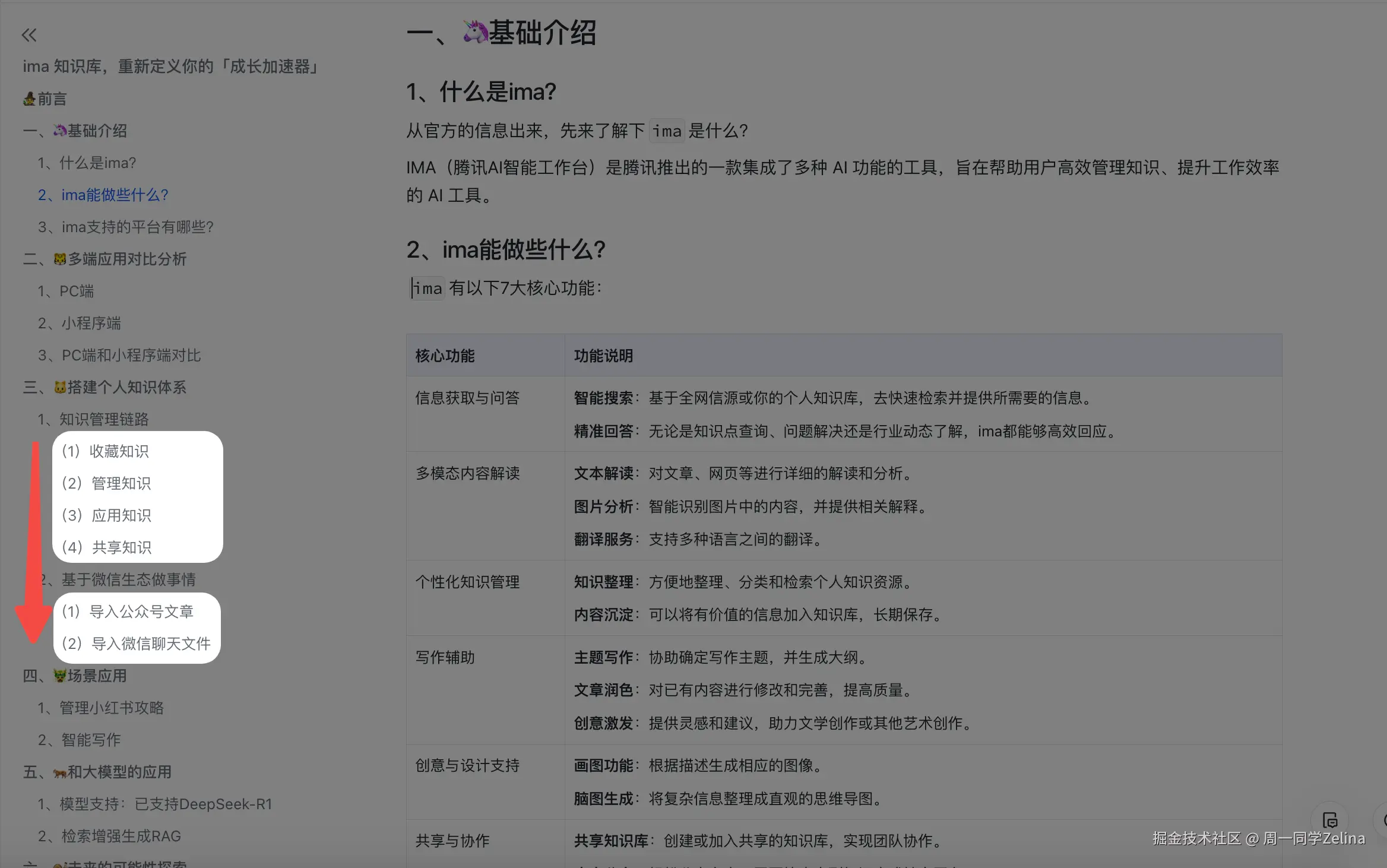
Task: Jump to (4) 共享知识 sub-entry
Action: [x=107, y=547]
